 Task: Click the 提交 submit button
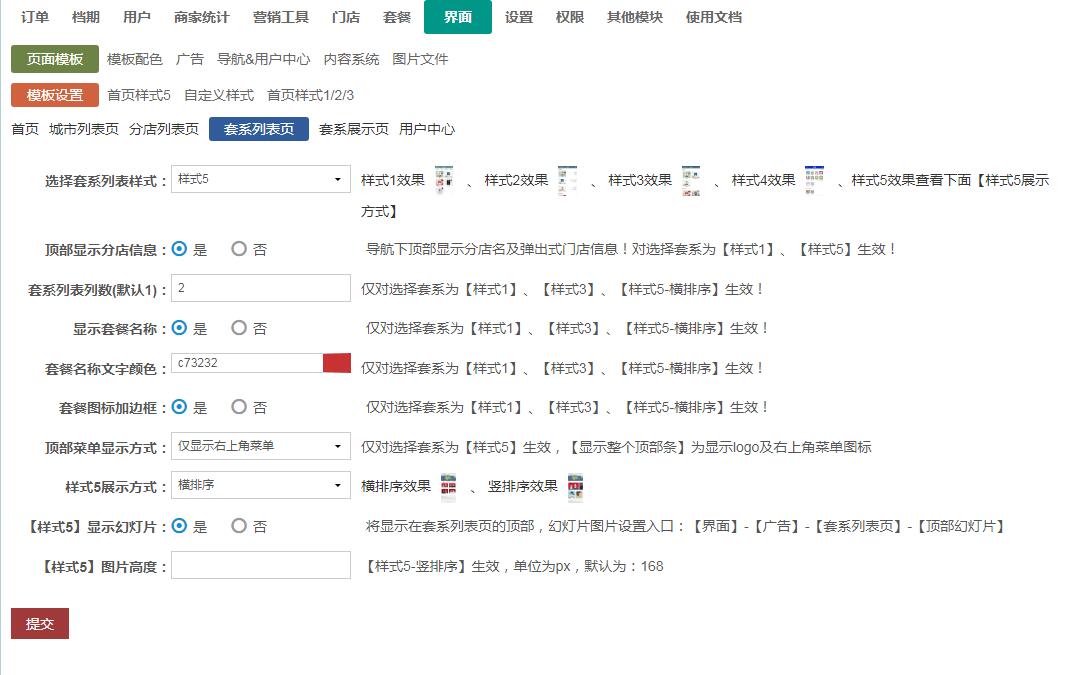click(40, 624)
